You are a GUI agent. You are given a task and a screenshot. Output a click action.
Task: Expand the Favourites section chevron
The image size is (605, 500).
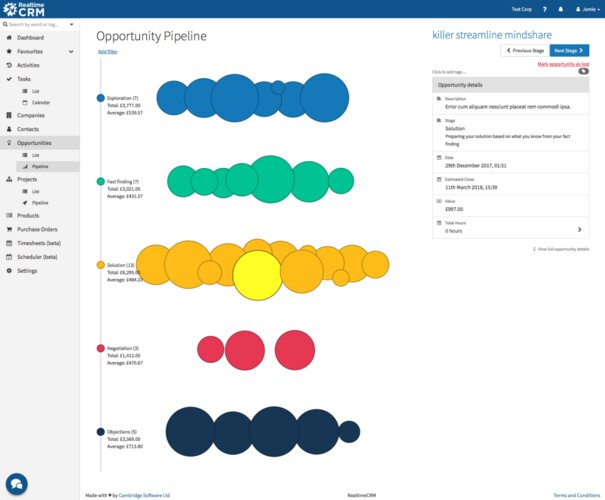coord(71,51)
